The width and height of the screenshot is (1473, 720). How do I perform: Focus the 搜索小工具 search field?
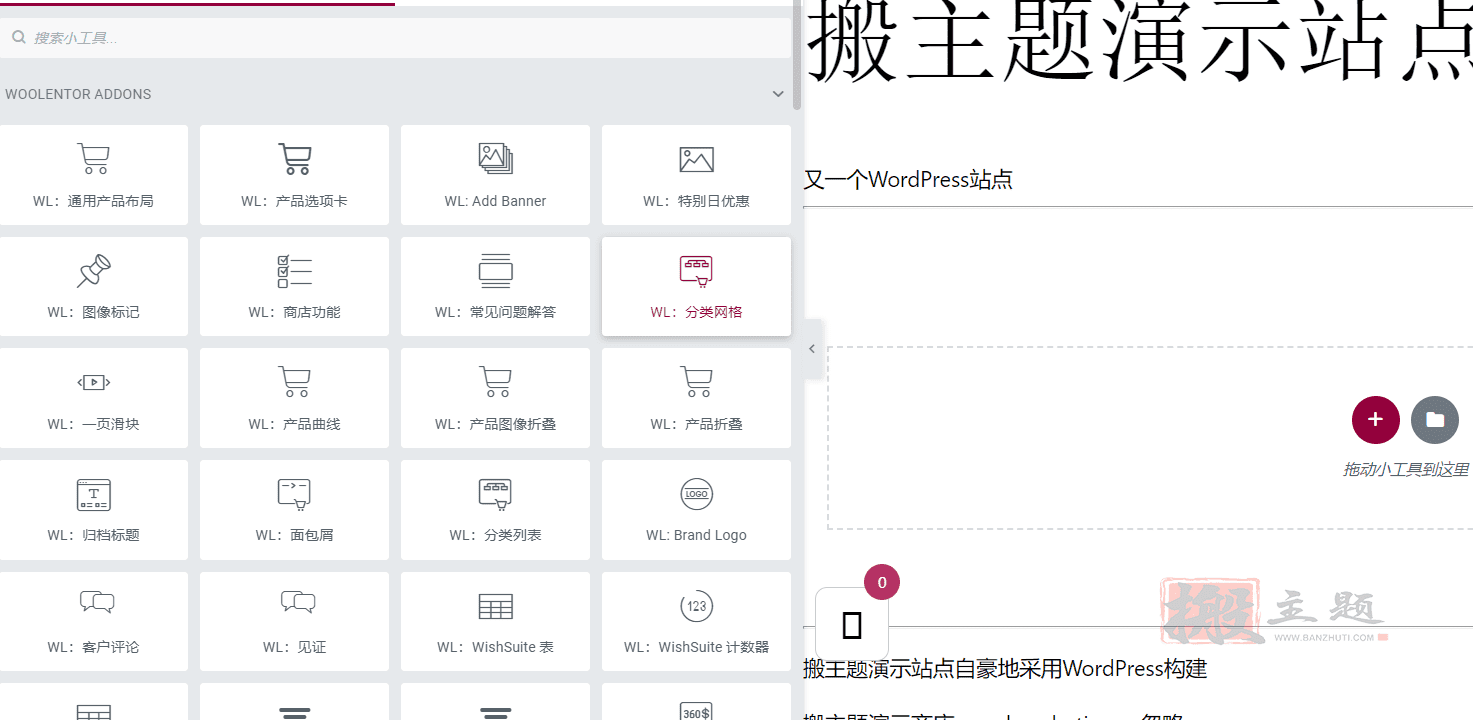(x=396, y=38)
